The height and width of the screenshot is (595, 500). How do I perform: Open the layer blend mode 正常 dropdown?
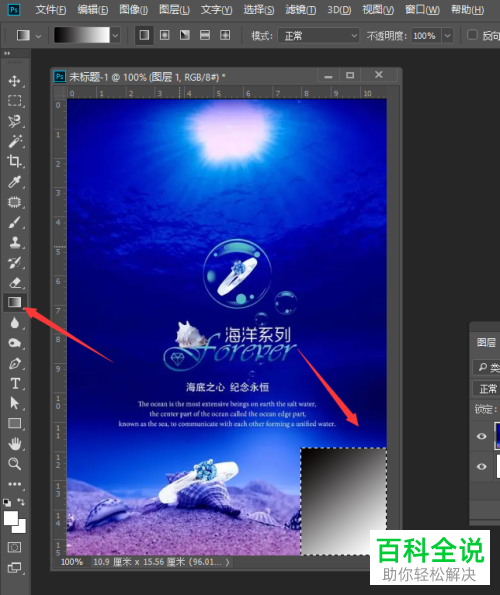487,389
